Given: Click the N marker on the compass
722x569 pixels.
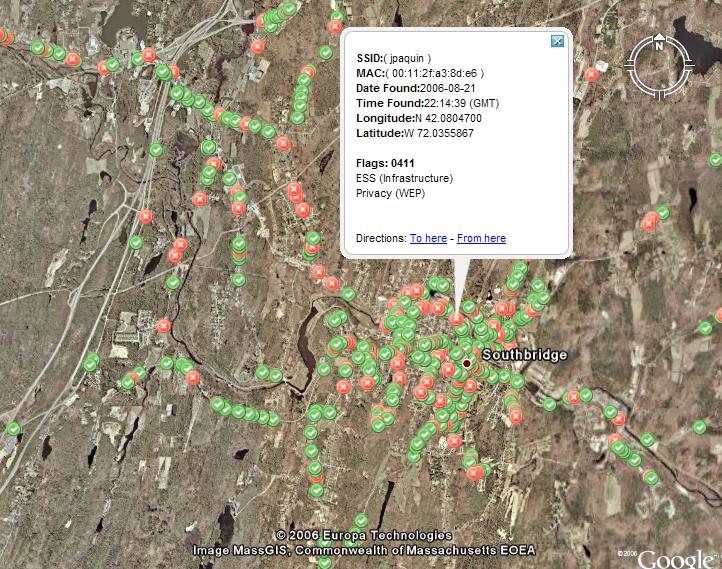Looking at the screenshot, I should pyautogui.click(x=659, y=44).
